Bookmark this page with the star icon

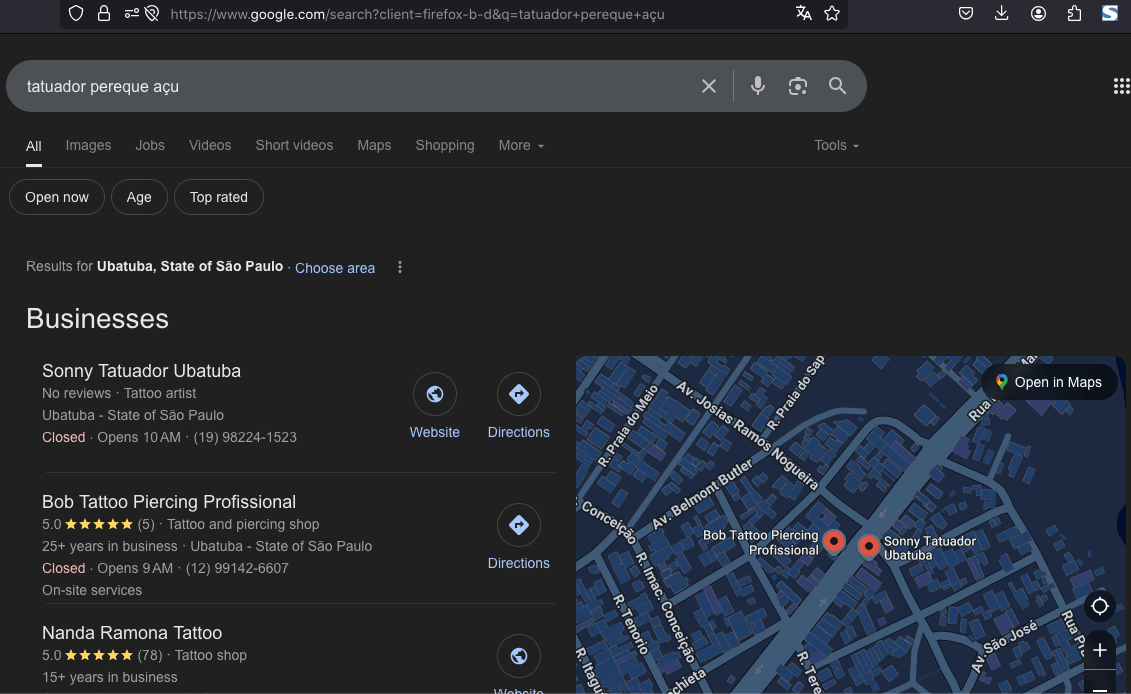(832, 13)
